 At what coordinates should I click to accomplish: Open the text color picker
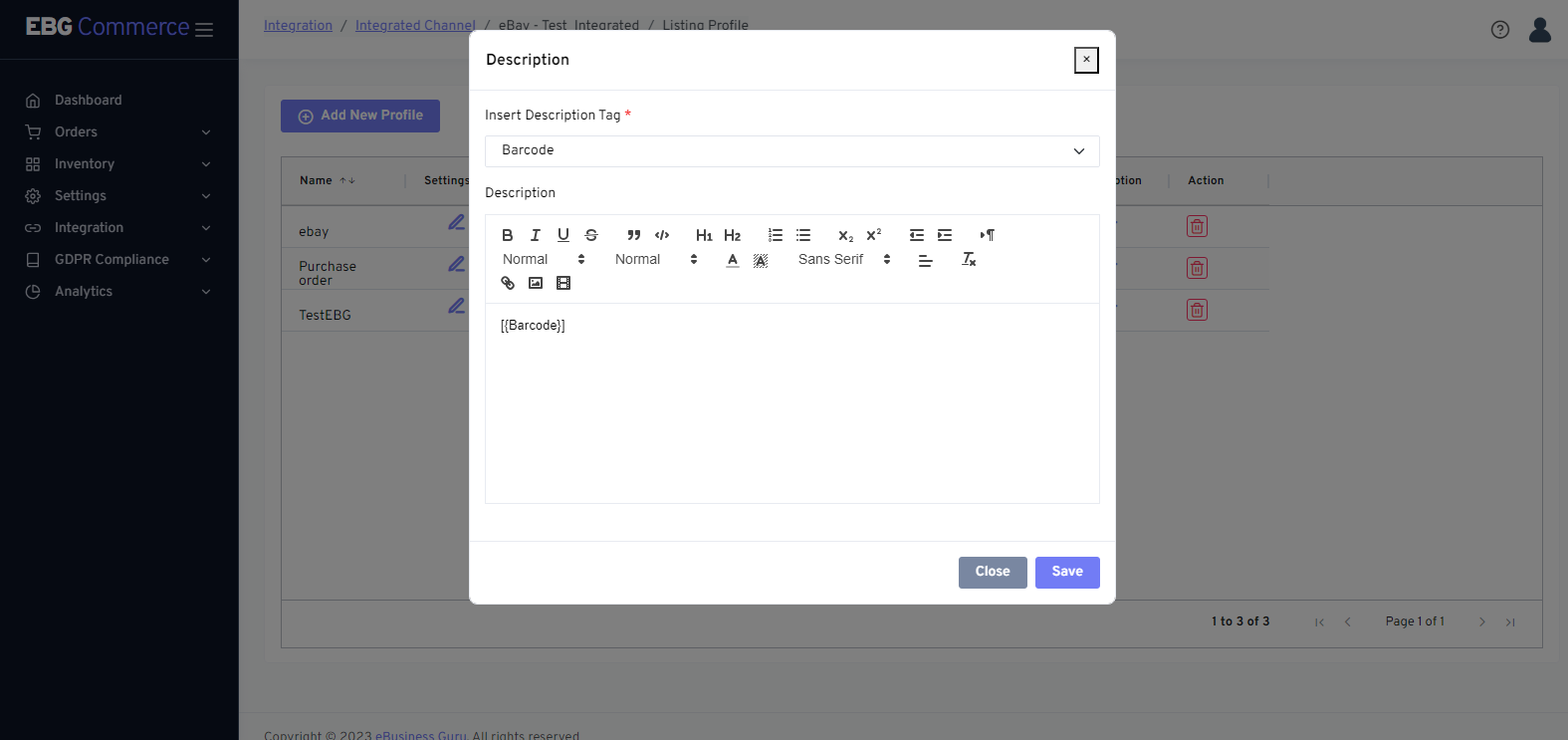coord(733,260)
